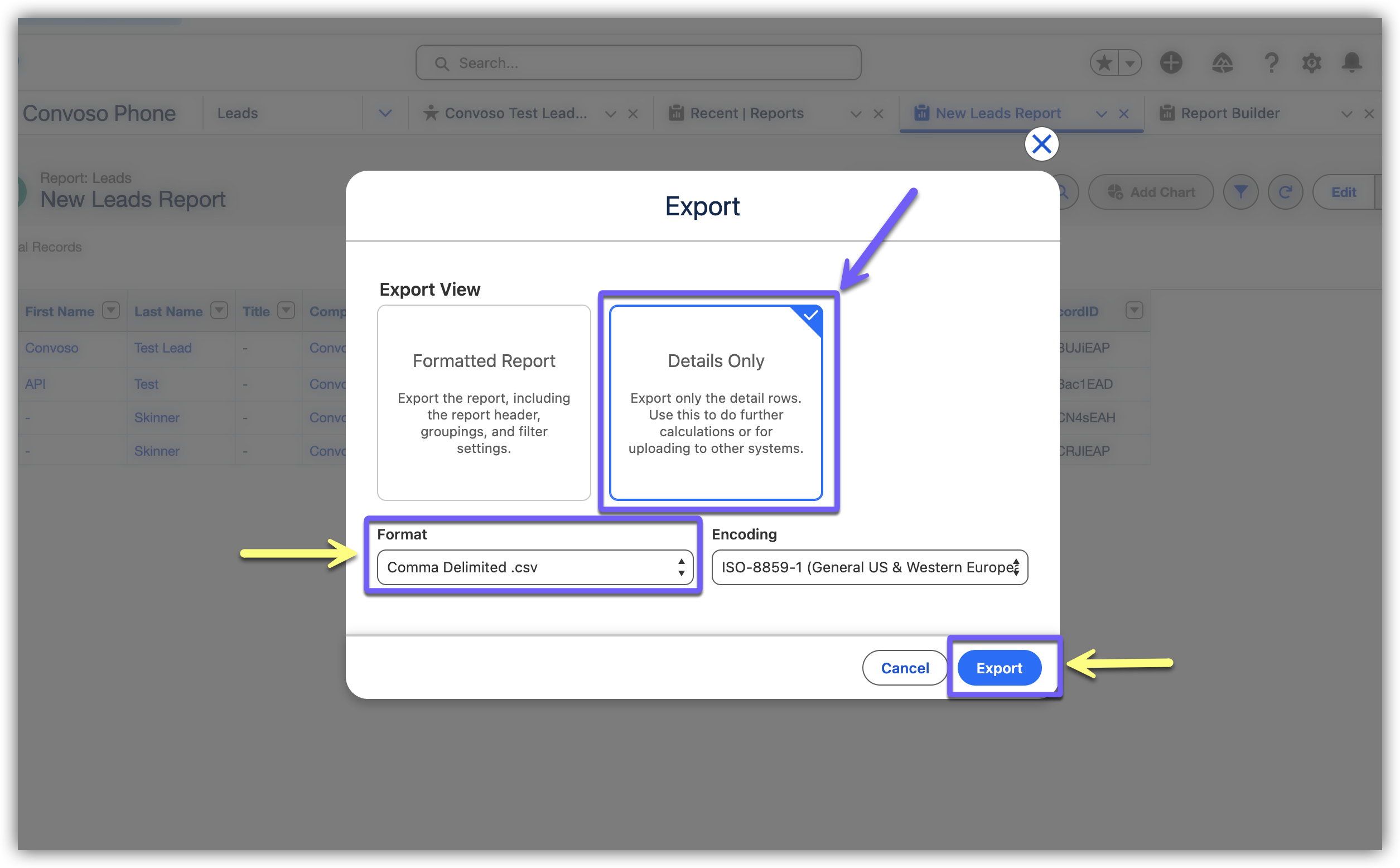Click the Cancel button

905,668
